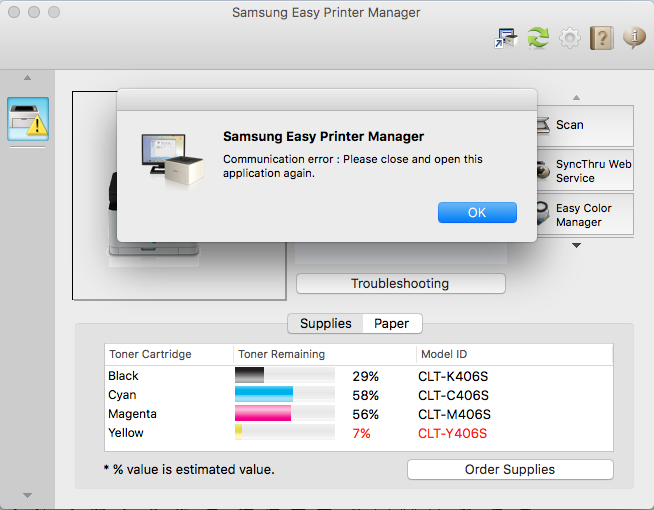Image resolution: width=654 pixels, height=510 pixels.
Task: Click model ID CLT-M406S
Action: pyautogui.click(x=454, y=415)
